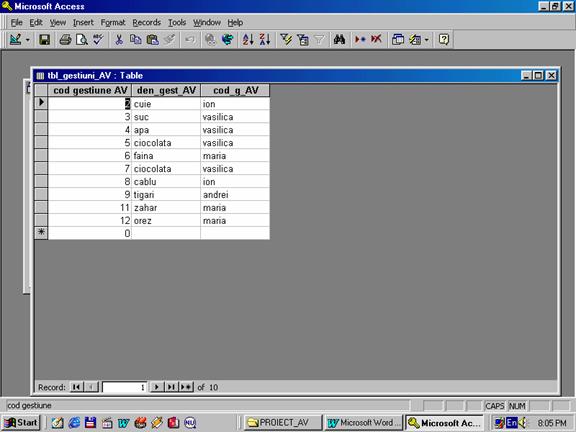Select the den_gest_AV column header
The image size is (576, 432).
point(166,90)
